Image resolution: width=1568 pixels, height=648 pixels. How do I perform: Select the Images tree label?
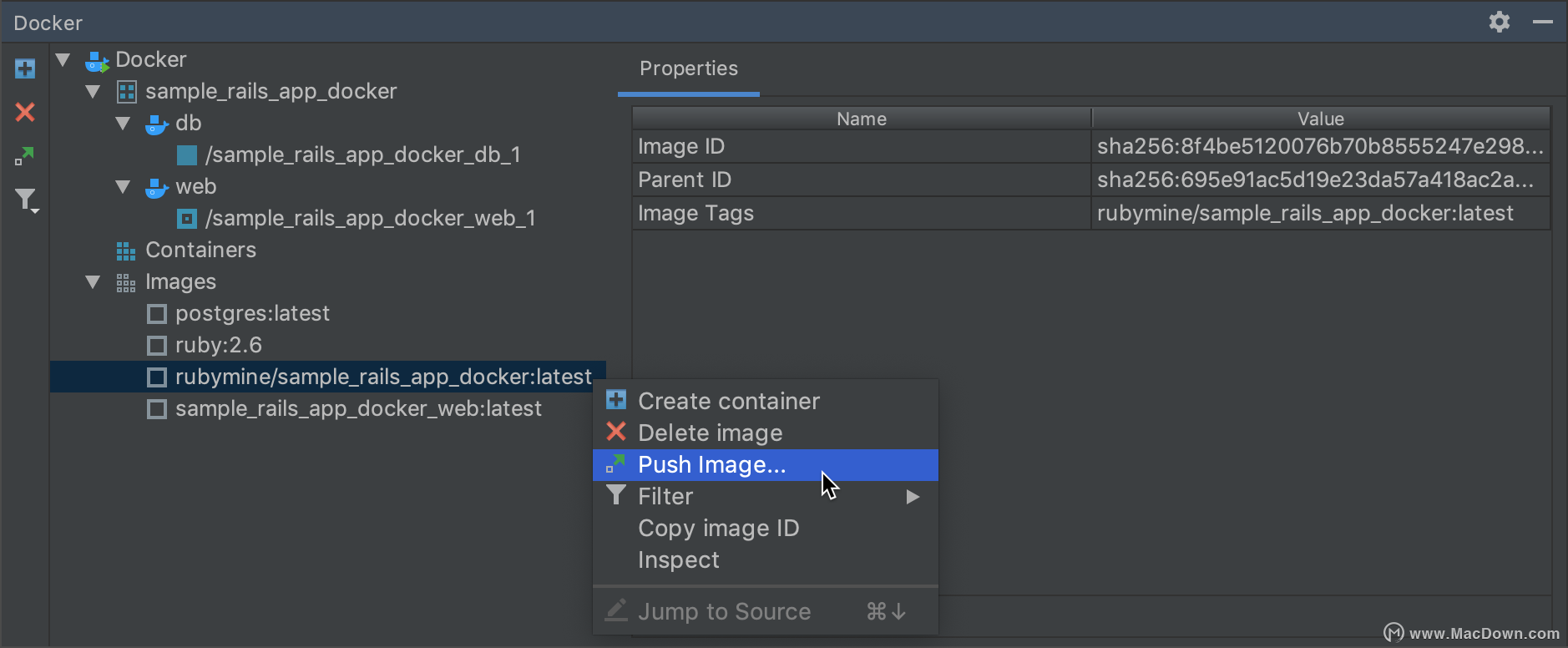point(181,282)
